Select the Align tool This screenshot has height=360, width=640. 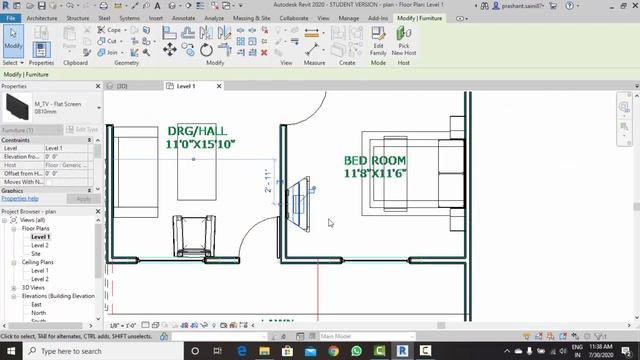pos(169,33)
